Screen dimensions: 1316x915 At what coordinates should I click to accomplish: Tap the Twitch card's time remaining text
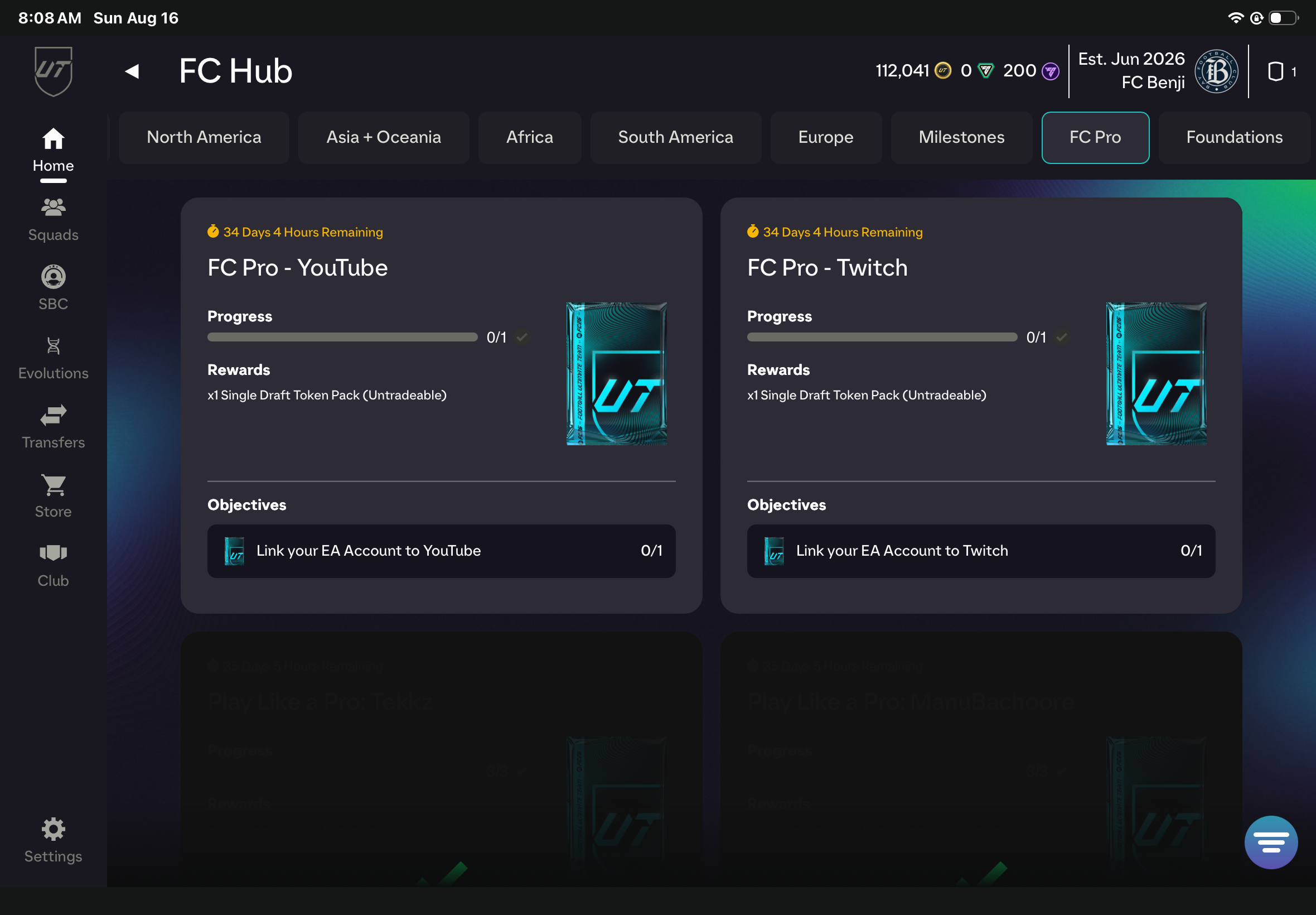(x=843, y=232)
